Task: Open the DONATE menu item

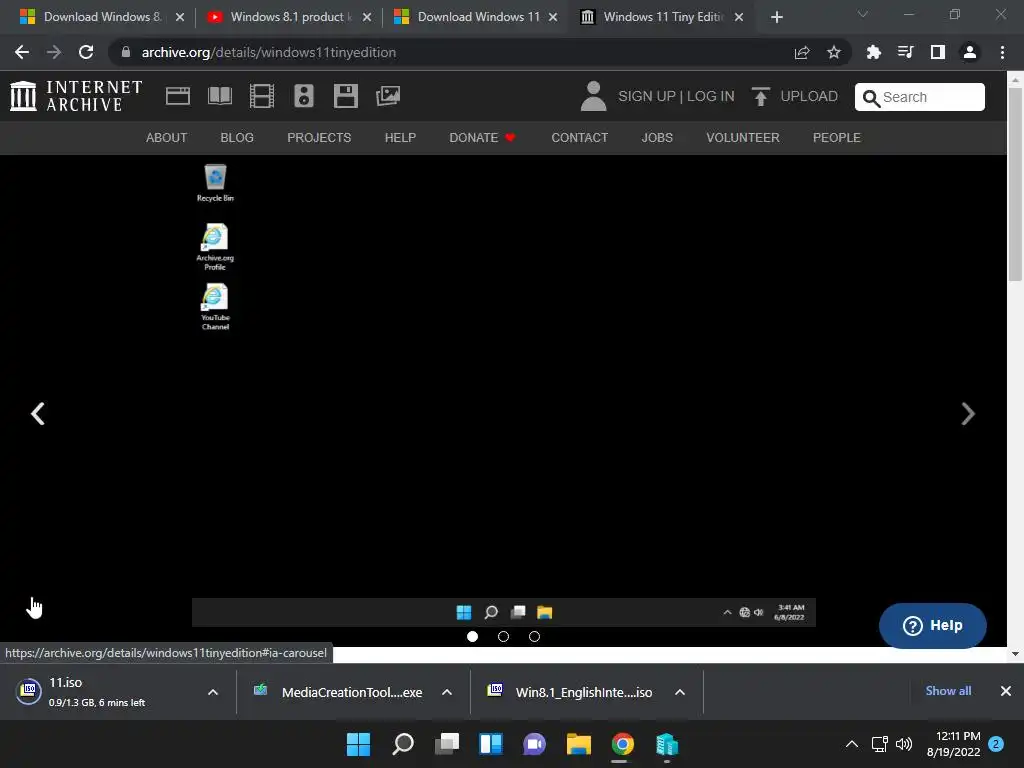Action: (x=482, y=138)
